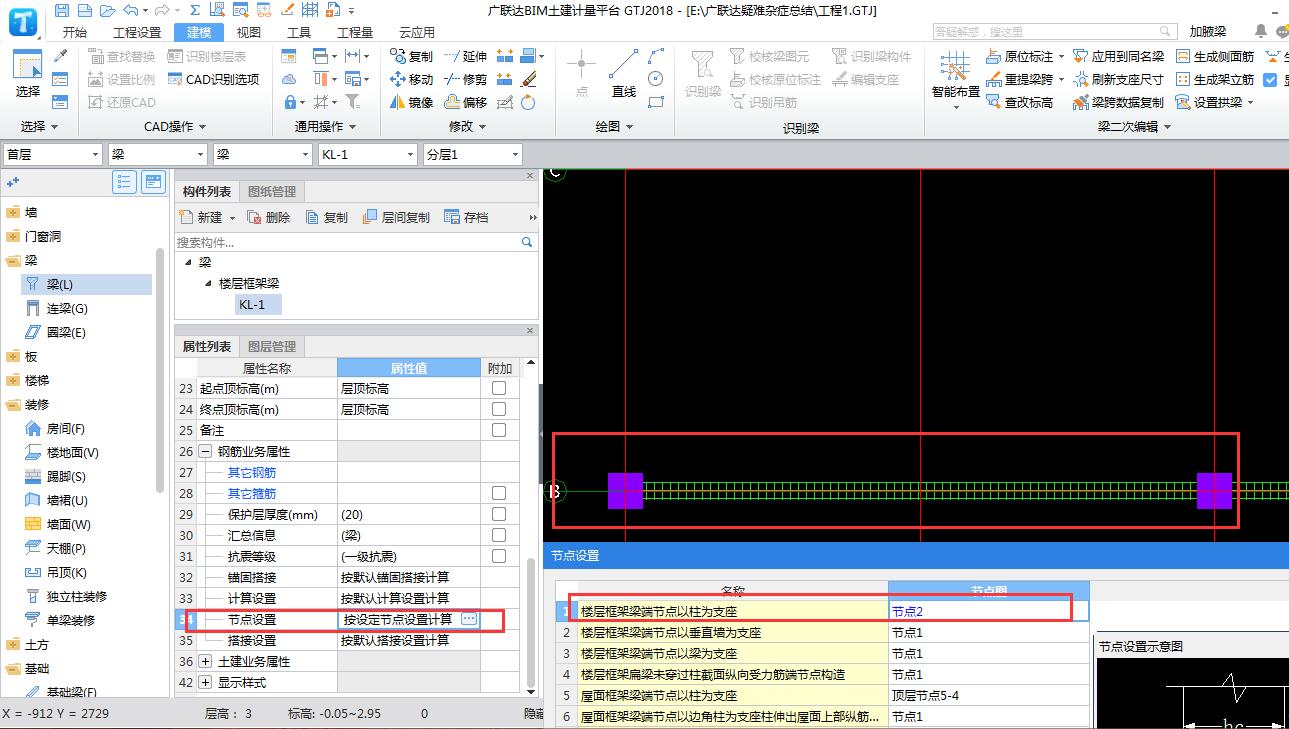Click the large 选择 select tool
The image size is (1289, 729).
(27, 75)
